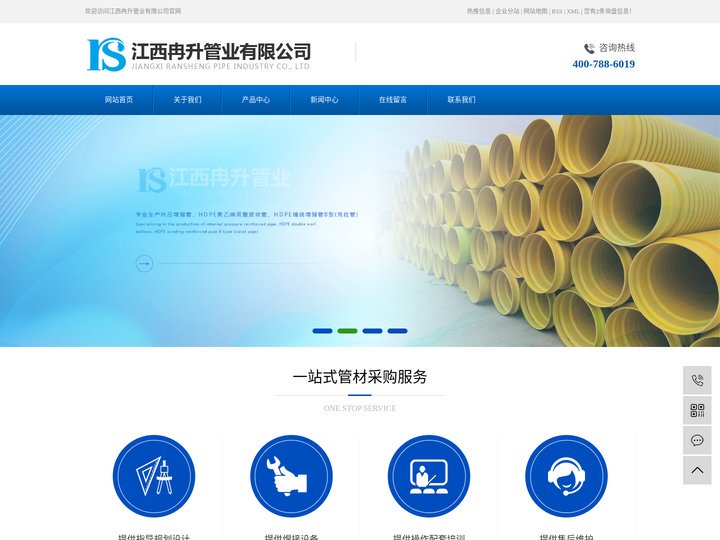Click the circular arrow button on banner
This screenshot has height=540, width=720.
coord(144,264)
